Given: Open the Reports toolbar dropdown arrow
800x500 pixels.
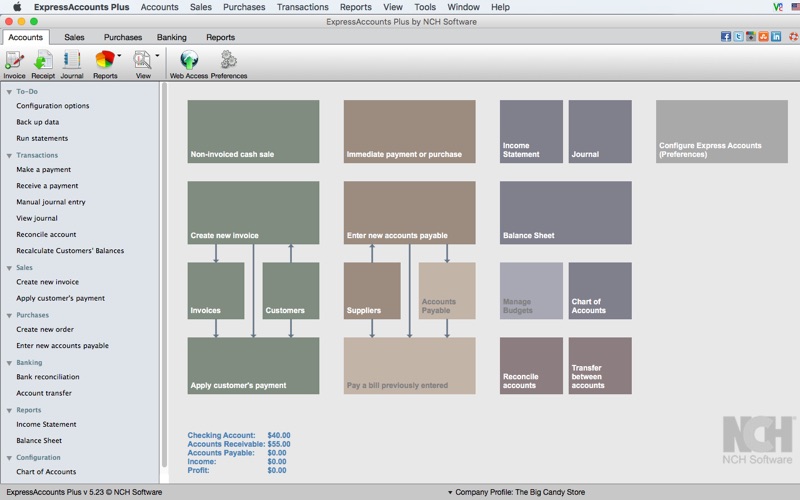Looking at the screenshot, I should 119,56.
